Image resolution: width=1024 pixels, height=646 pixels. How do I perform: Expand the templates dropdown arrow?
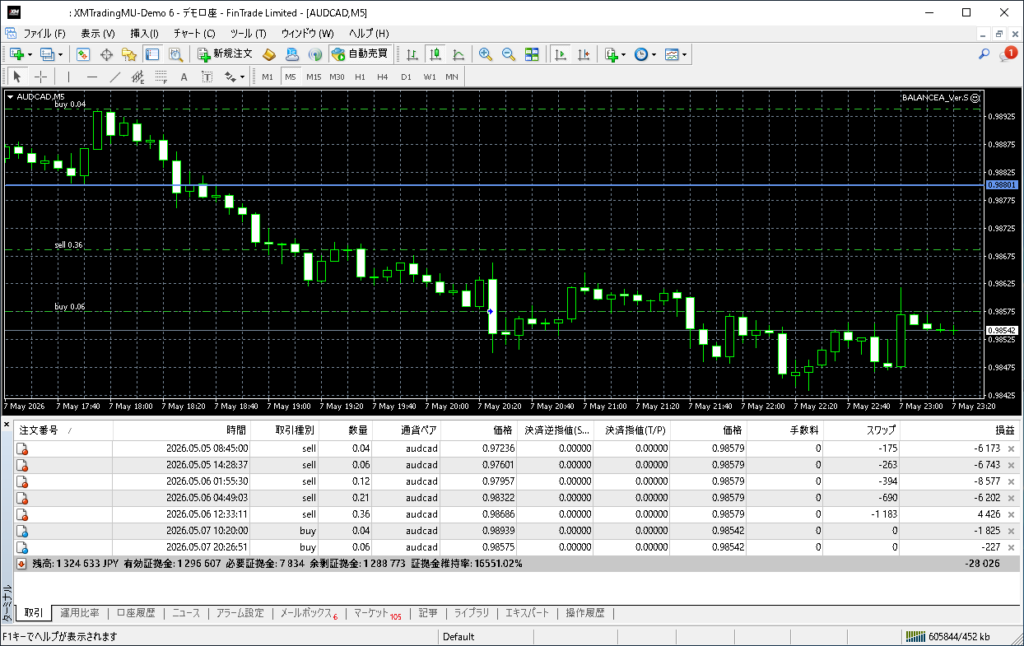coord(684,55)
